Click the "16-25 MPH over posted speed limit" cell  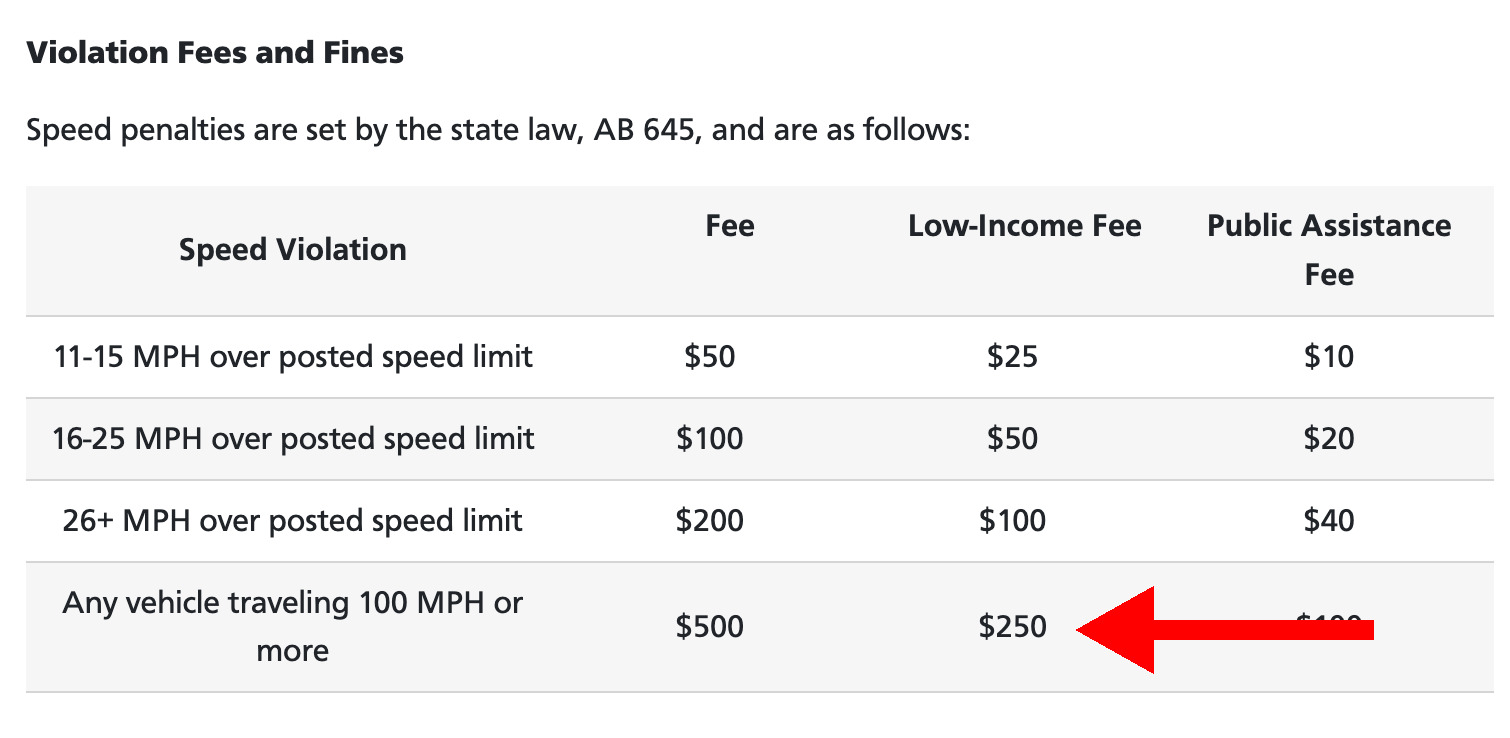coord(293,438)
